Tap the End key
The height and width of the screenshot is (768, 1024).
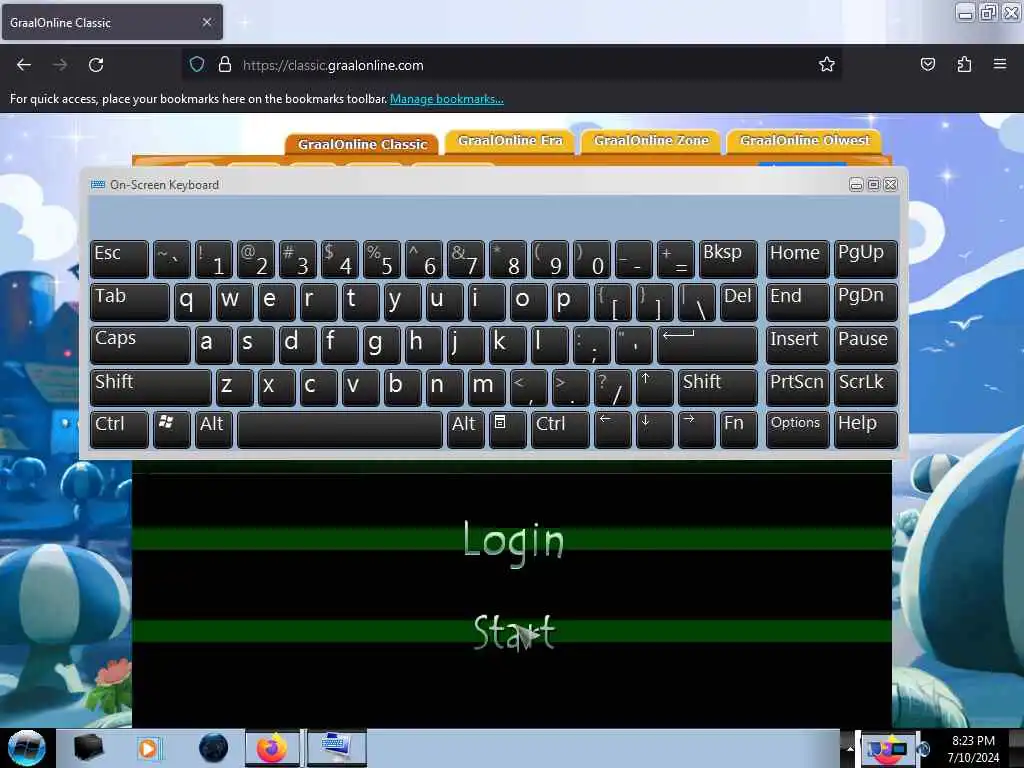[x=797, y=302]
